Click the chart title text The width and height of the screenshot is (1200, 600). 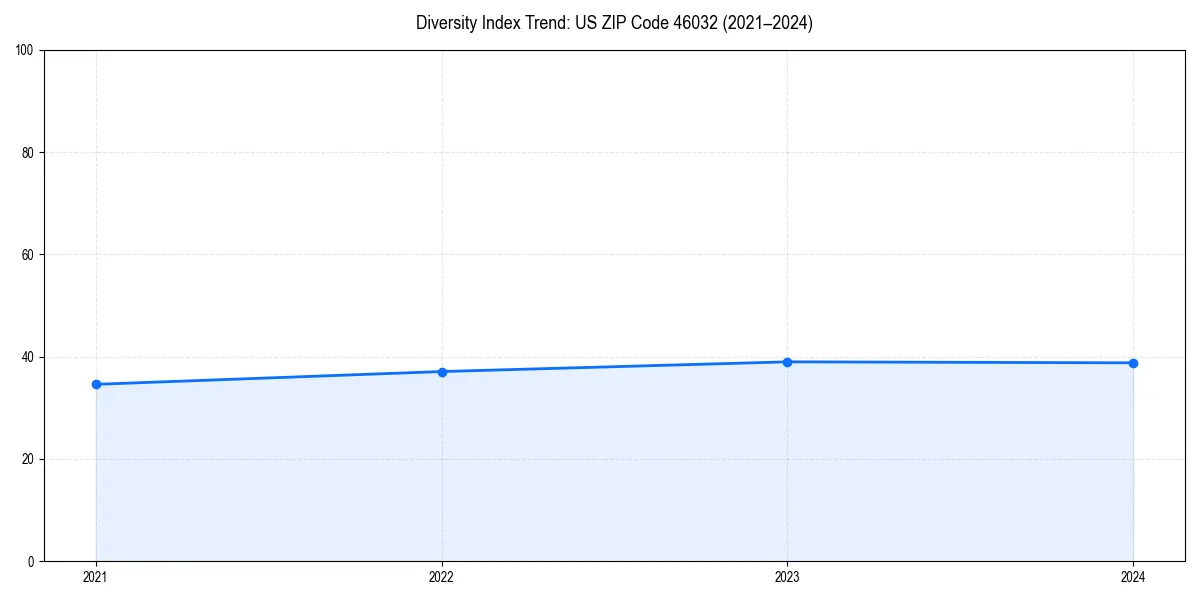click(x=614, y=23)
